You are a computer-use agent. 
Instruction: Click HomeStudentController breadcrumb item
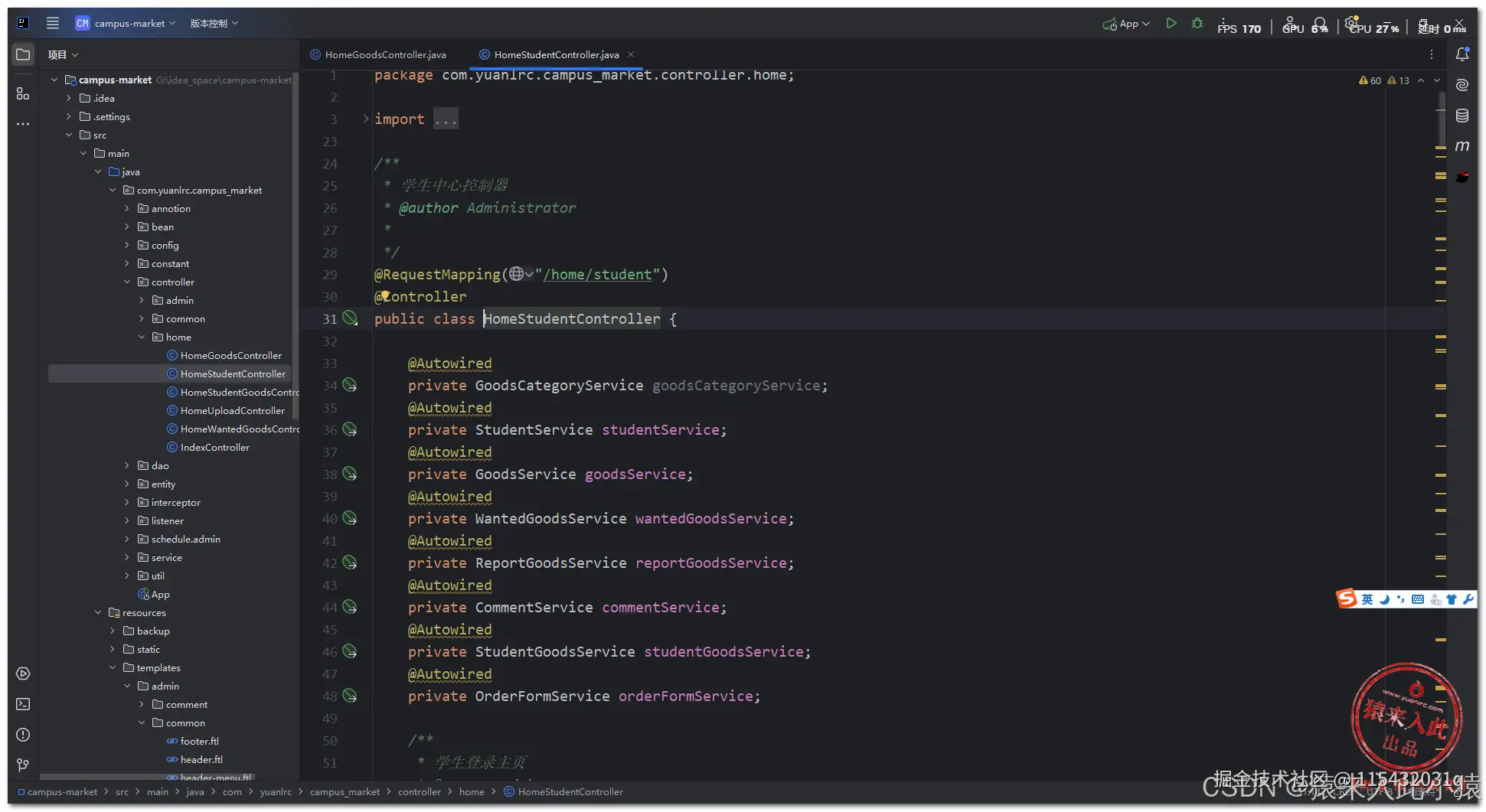pos(563,791)
